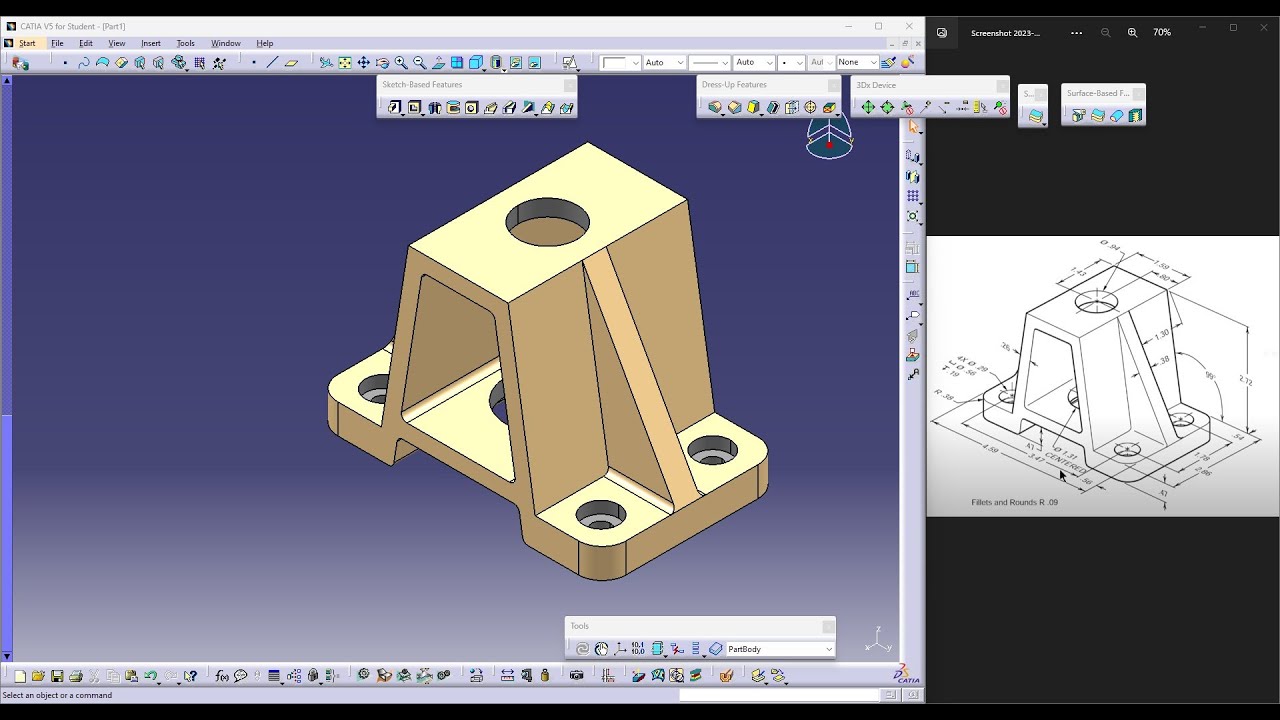Open the point symbol dropdown
This screenshot has height=720, width=1280.
tap(799, 62)
